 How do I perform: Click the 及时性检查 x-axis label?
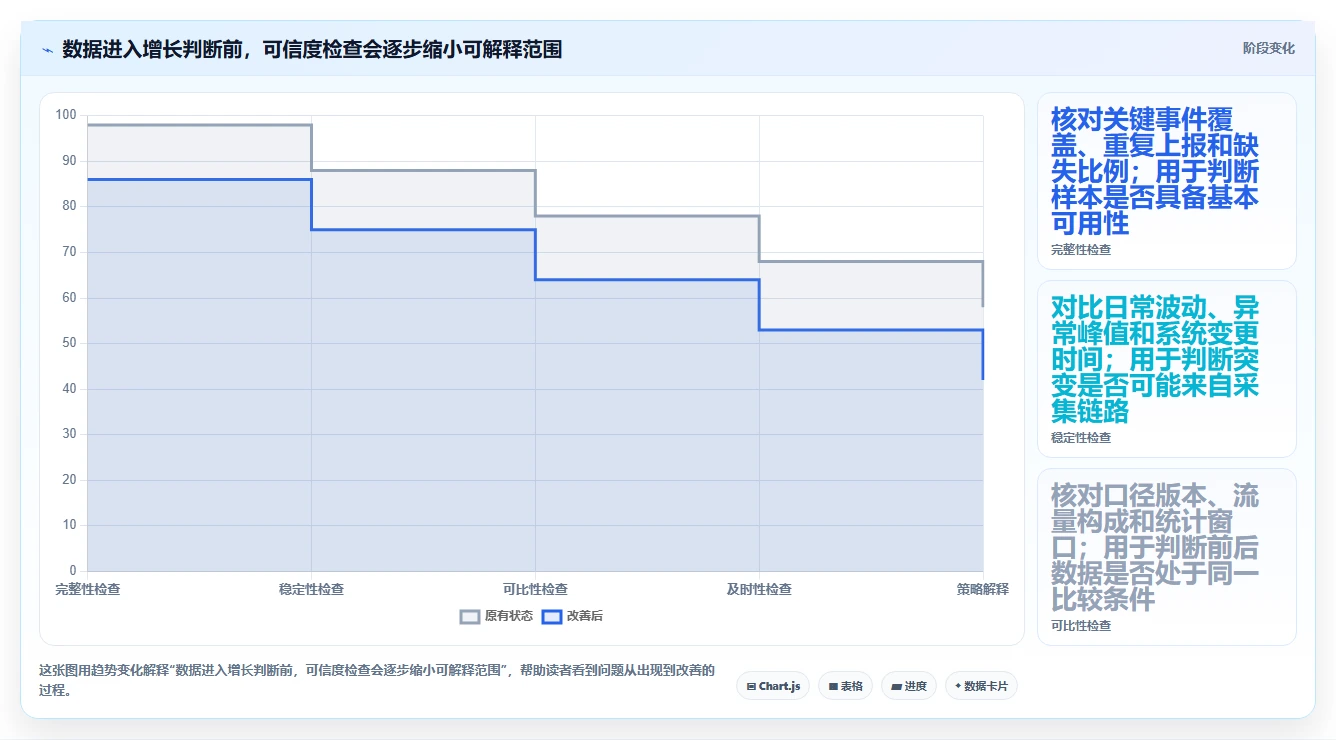coord(759,590)
